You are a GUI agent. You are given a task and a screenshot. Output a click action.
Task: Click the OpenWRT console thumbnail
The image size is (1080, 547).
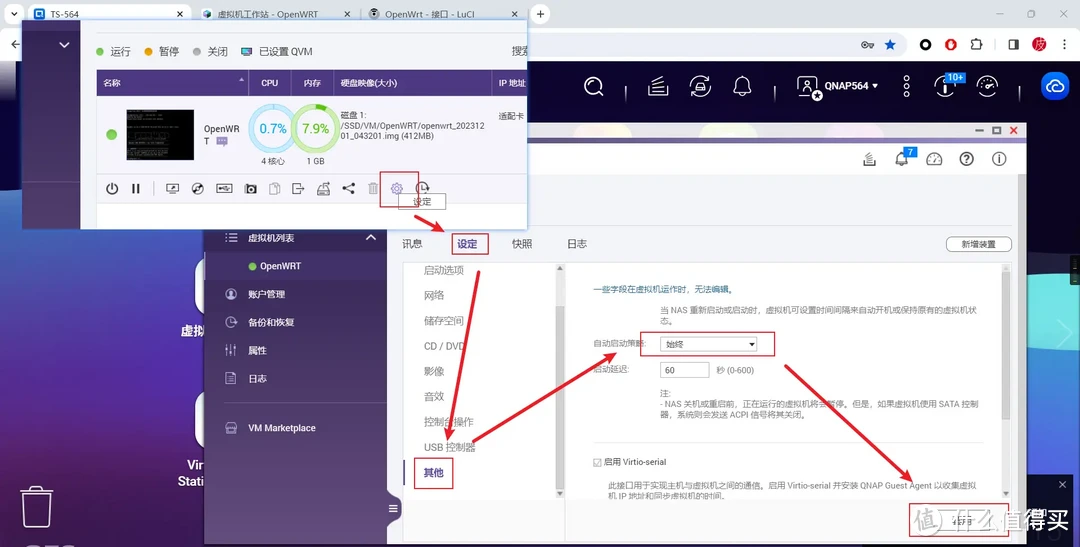160,134
